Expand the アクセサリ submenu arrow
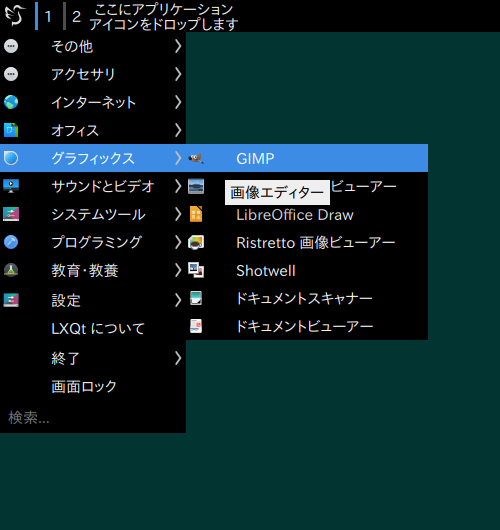 coord(178,74)
